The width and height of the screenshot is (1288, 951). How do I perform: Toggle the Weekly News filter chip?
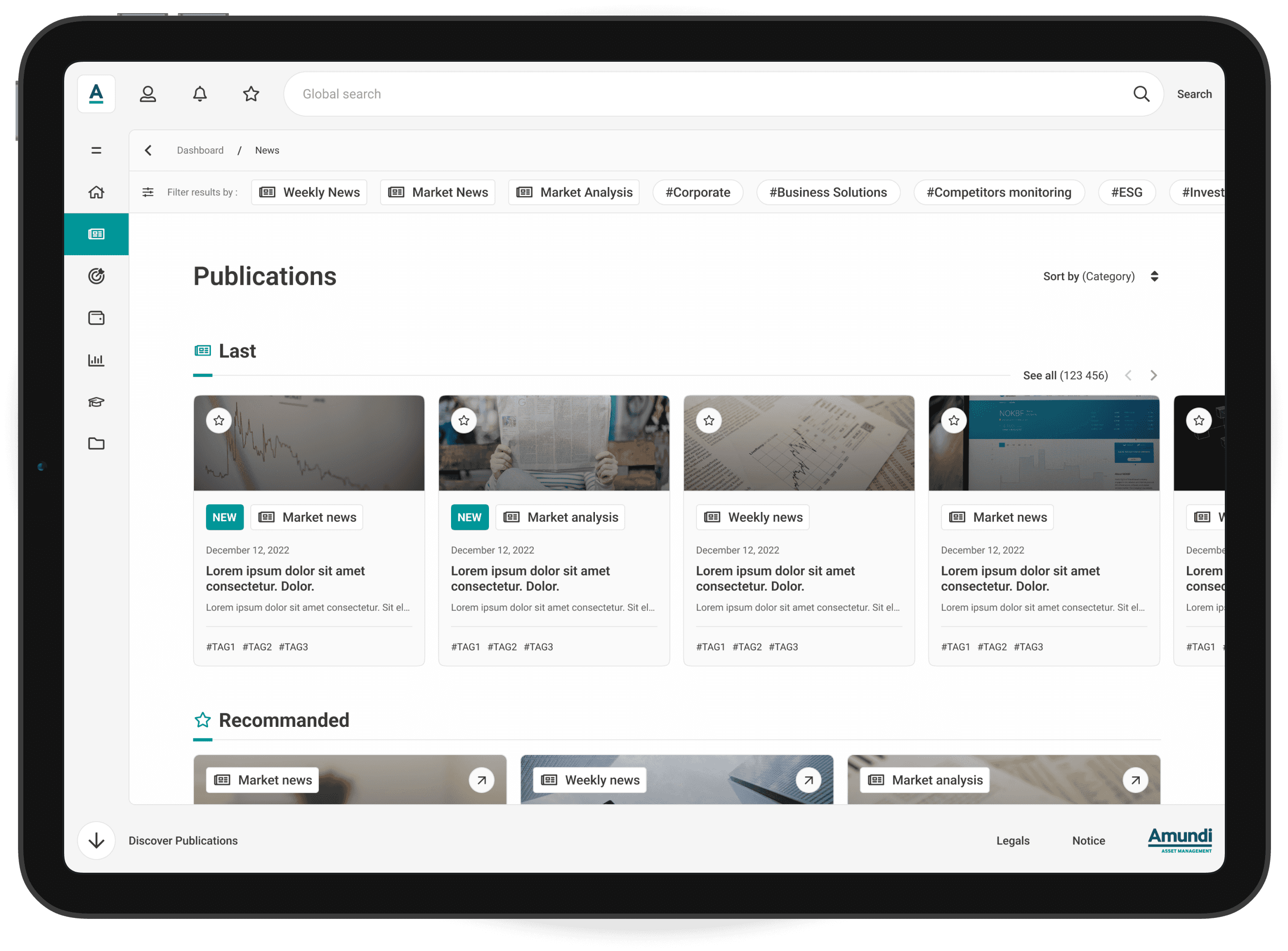(309, 192)
